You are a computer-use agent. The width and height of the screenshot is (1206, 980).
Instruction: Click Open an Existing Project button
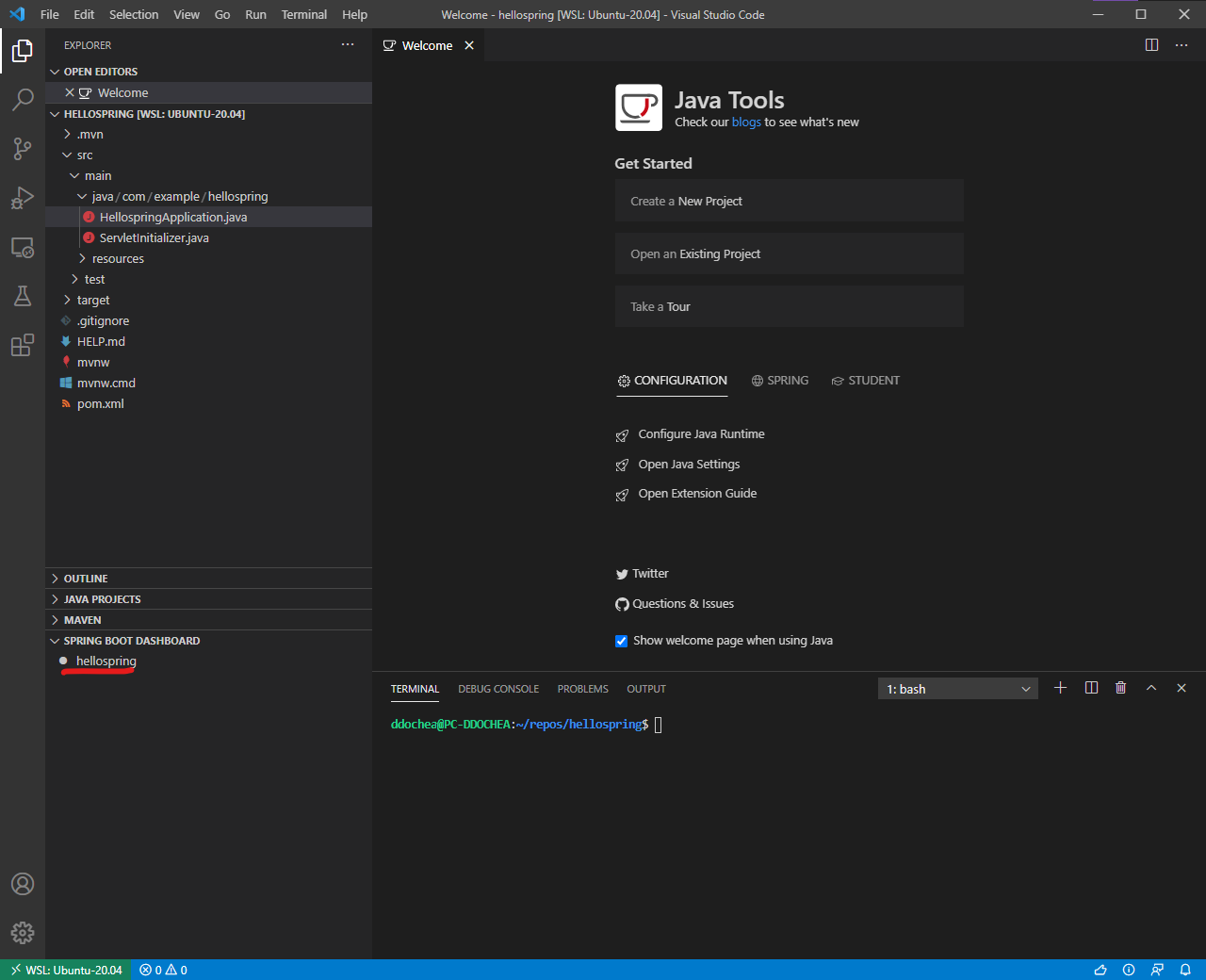point(790,253)
